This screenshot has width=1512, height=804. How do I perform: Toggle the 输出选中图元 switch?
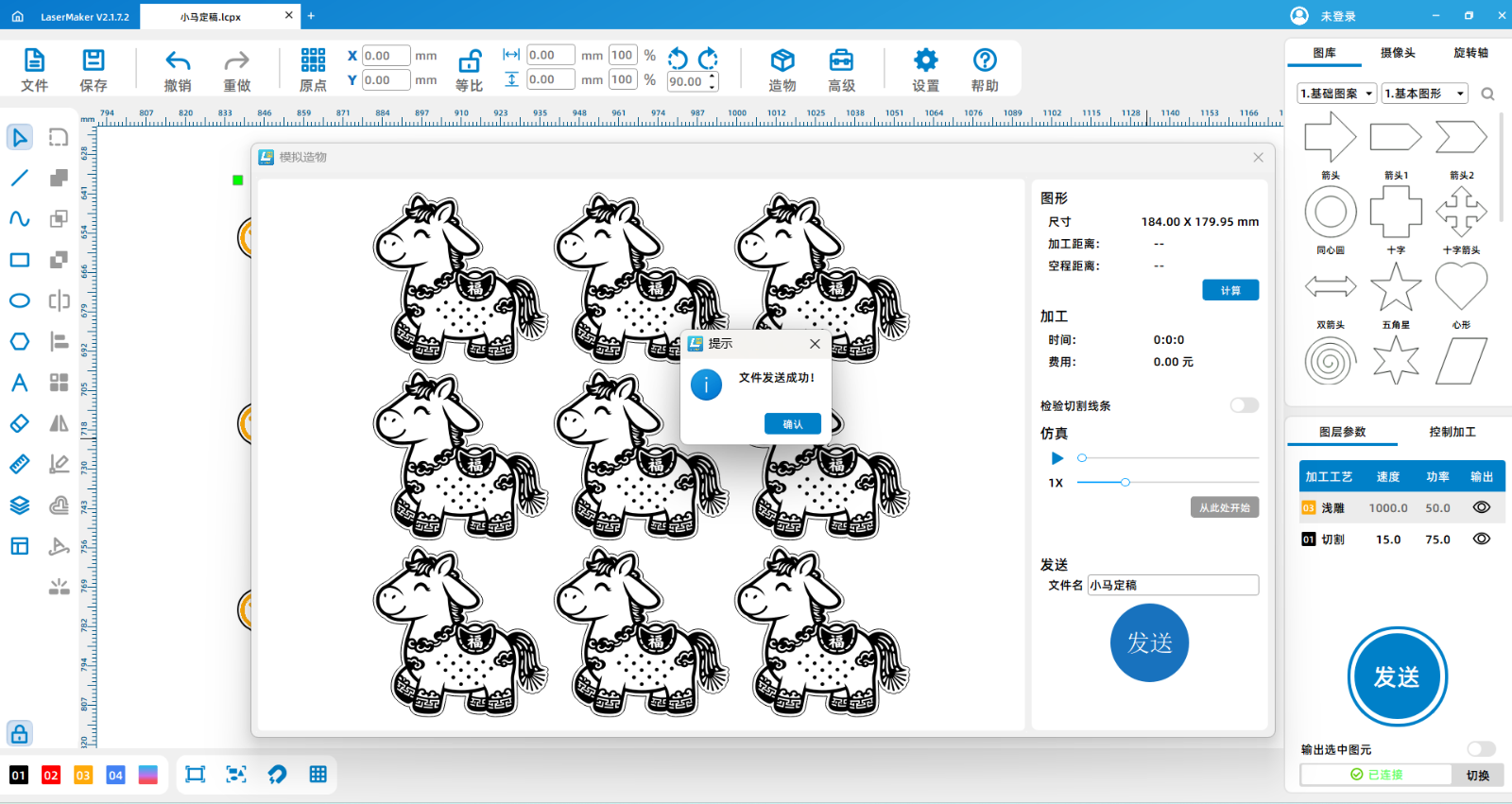tap(1481, 749)
